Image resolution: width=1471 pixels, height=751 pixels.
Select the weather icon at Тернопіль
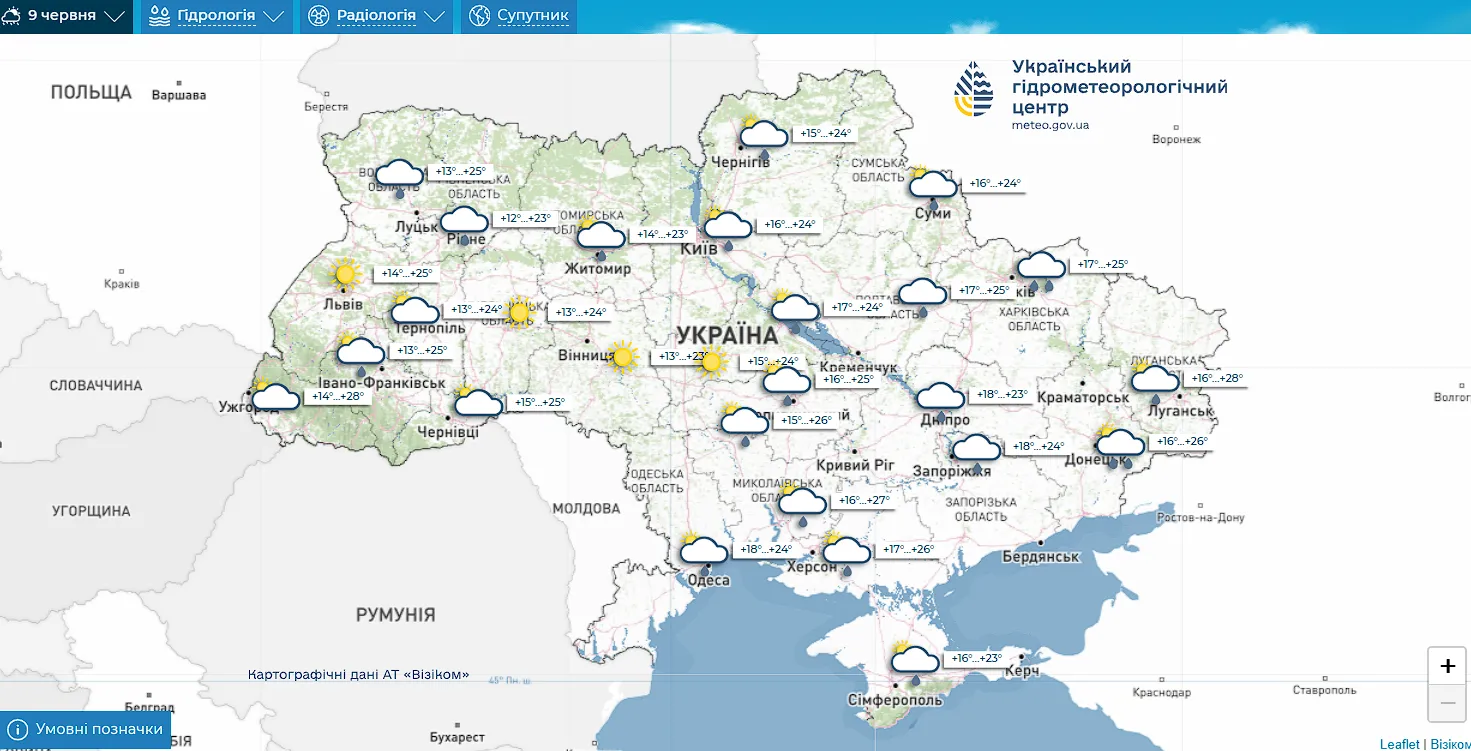click(414, 310)
